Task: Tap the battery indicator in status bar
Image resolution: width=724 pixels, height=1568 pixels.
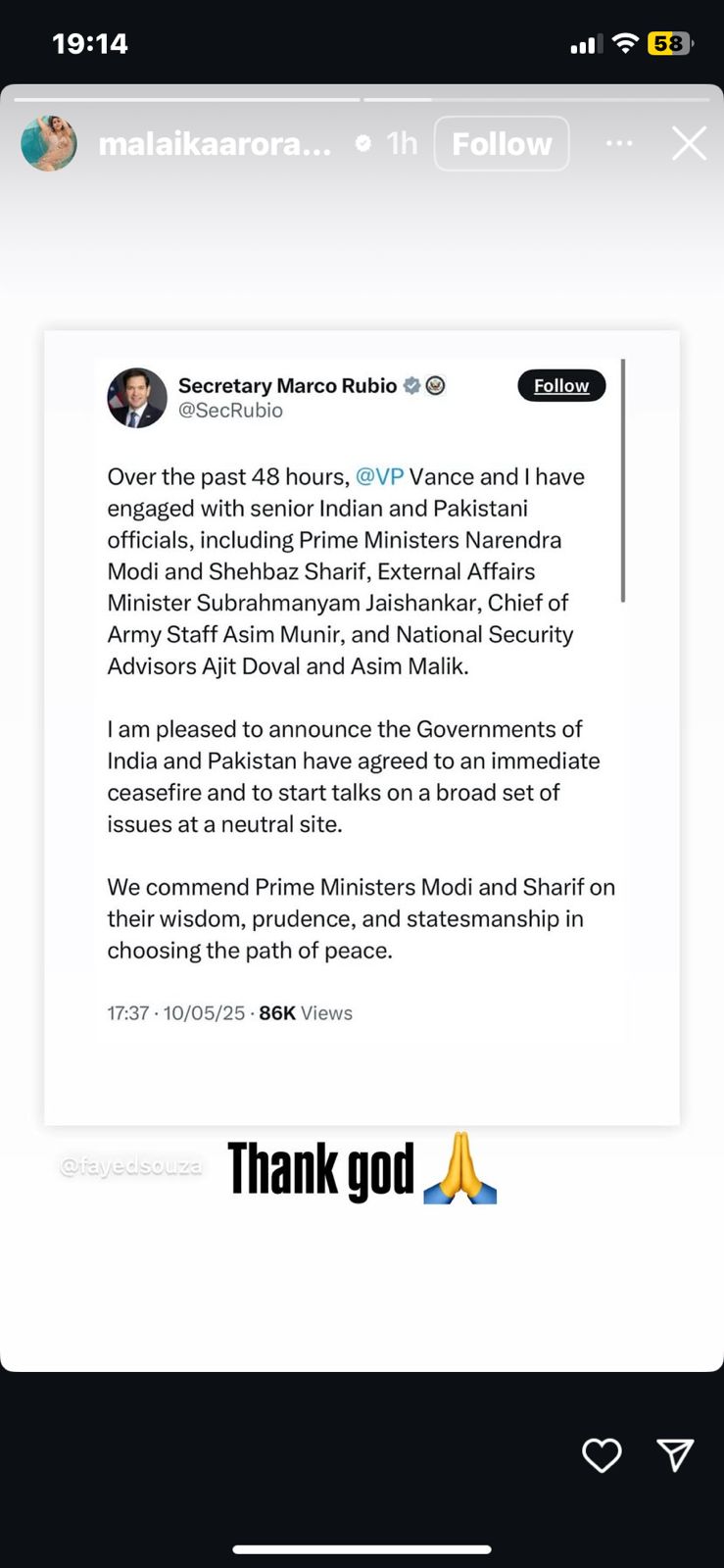Action: click(x=670, y=43)
